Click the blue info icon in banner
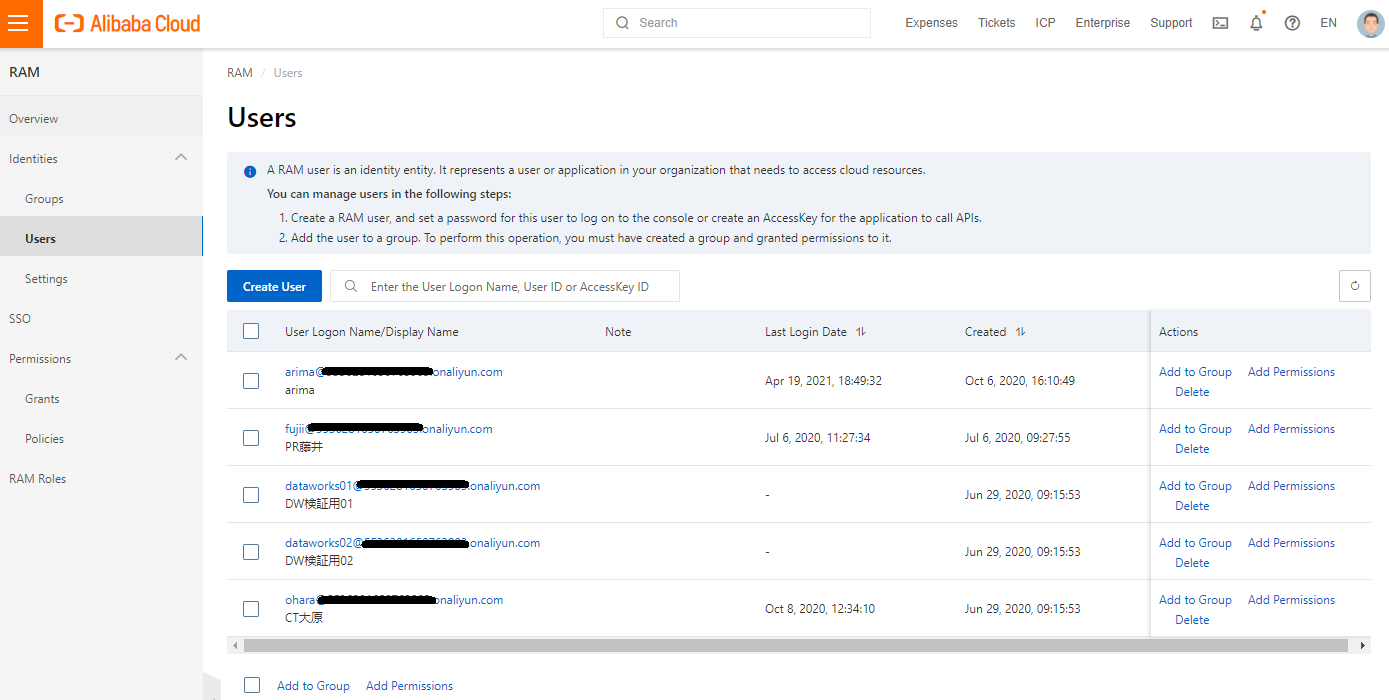 tap(250, 171)
